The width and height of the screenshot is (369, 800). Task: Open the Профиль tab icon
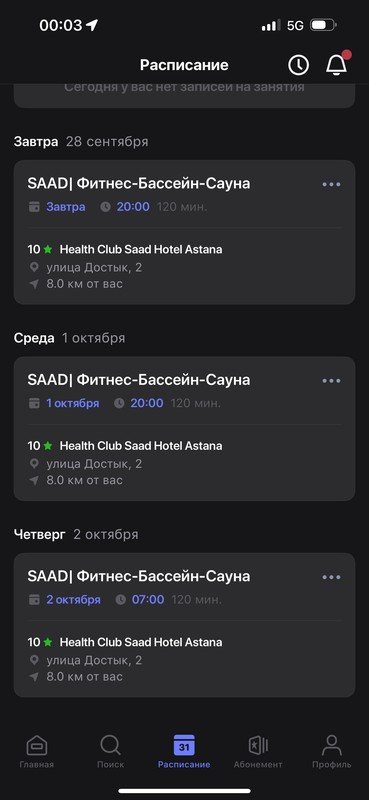(x=332, y=745)
